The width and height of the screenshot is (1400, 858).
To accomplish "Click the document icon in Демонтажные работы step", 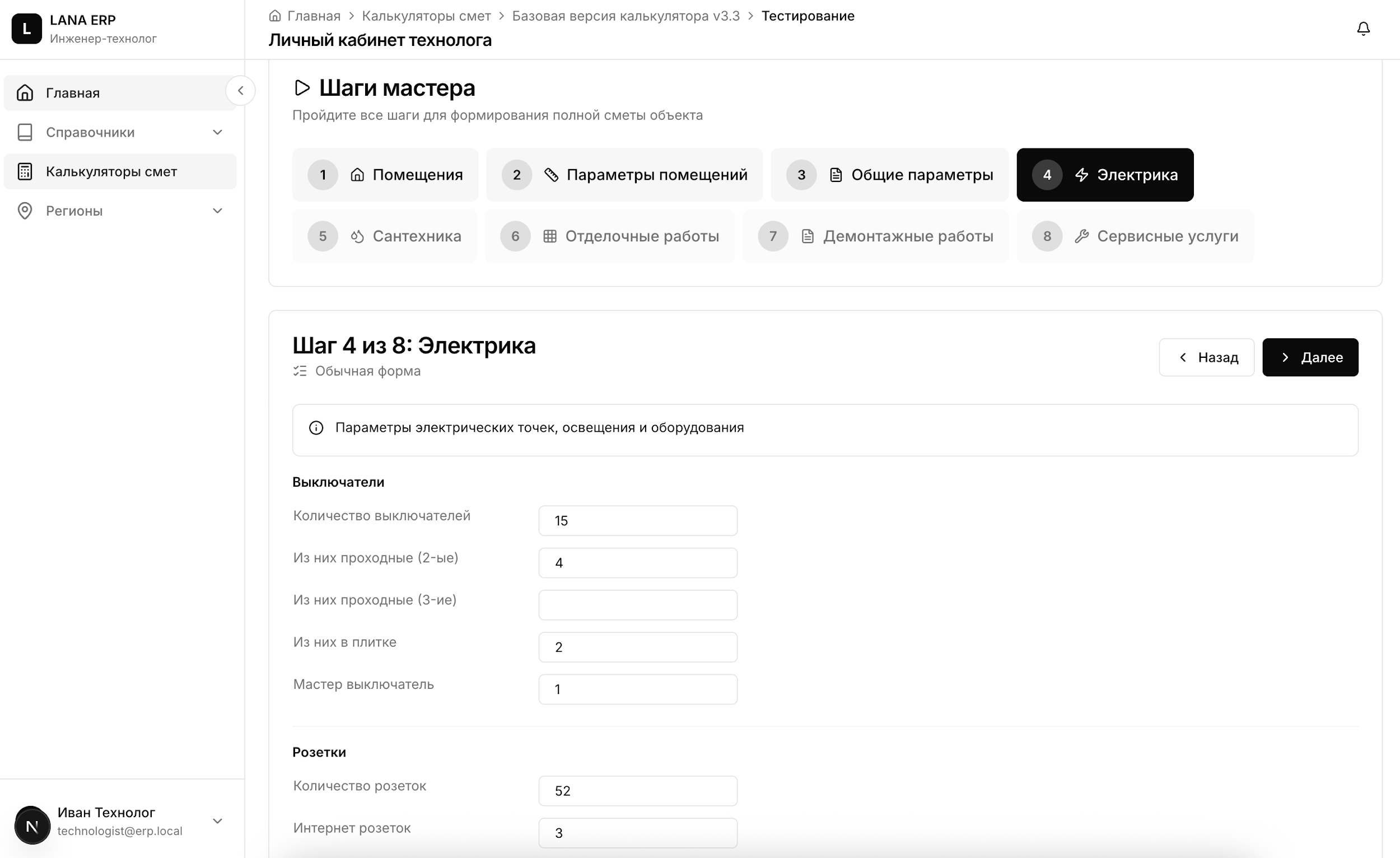I will coord(808,236).
